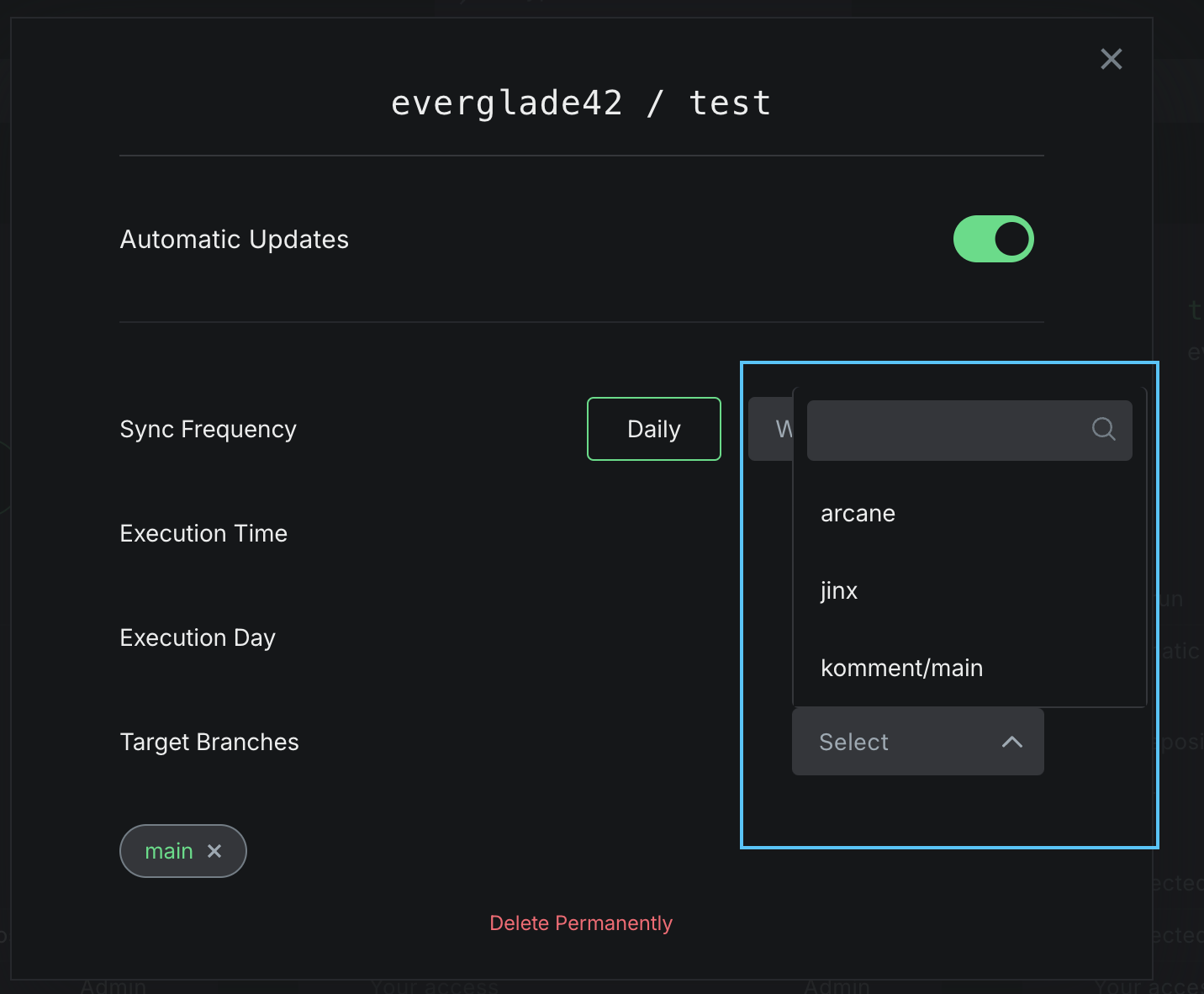Click the Delete Permanently link
The height and width of the screenshot is (994, 1204).
581,923
